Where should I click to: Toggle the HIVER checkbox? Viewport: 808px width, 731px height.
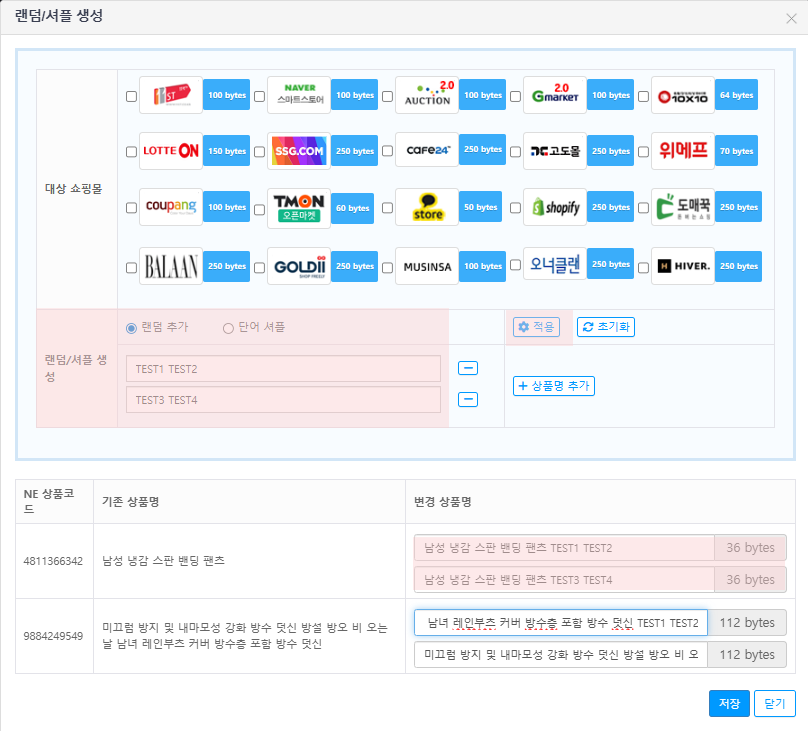click(643, 267)
